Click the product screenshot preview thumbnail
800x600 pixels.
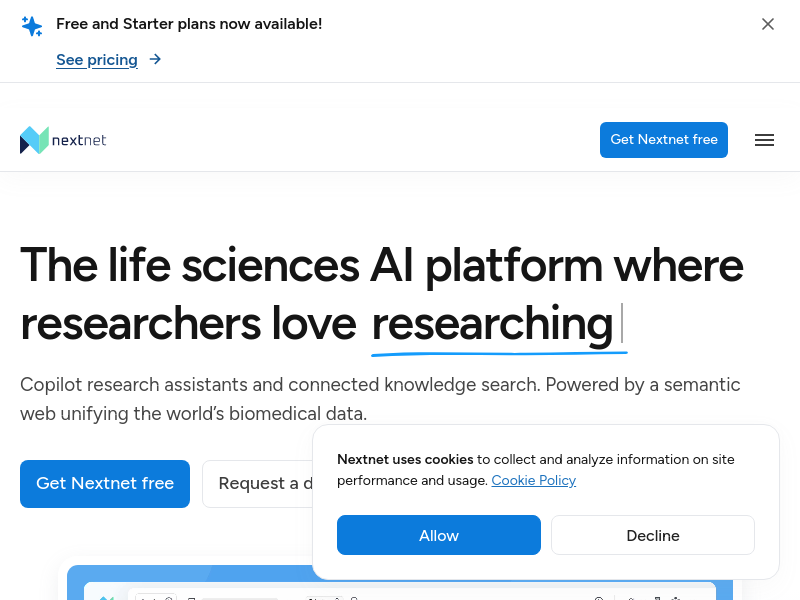click(x=190, y=584)
